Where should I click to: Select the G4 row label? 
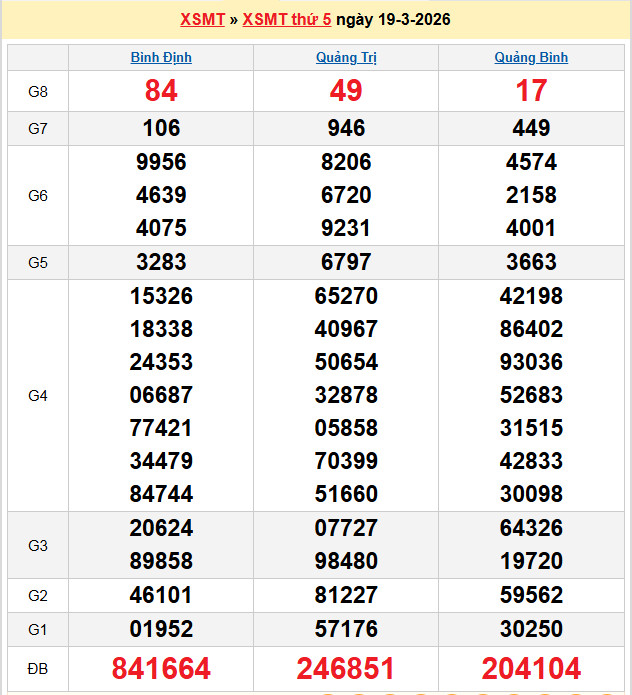click(x=38, y=396)
